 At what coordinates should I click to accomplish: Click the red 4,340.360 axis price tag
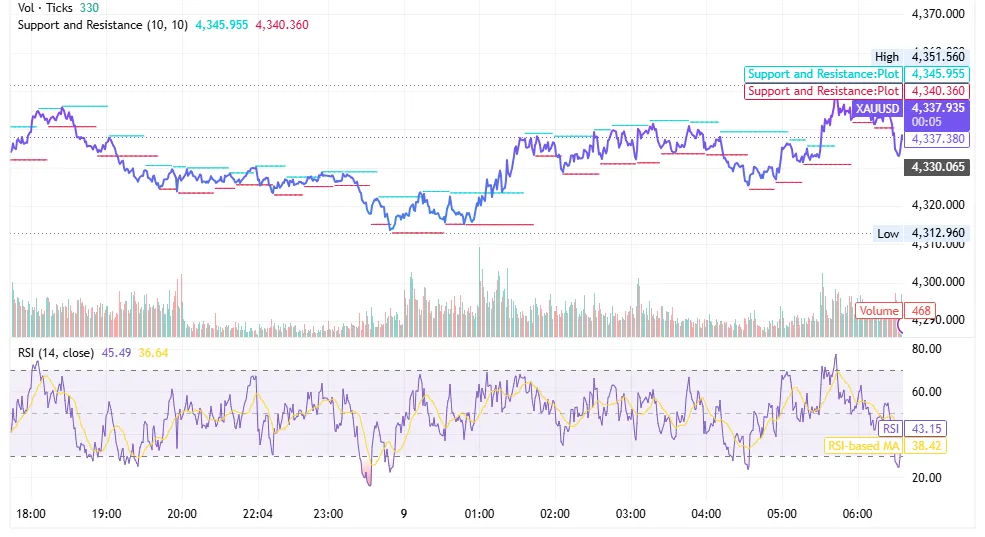[937, 91]
